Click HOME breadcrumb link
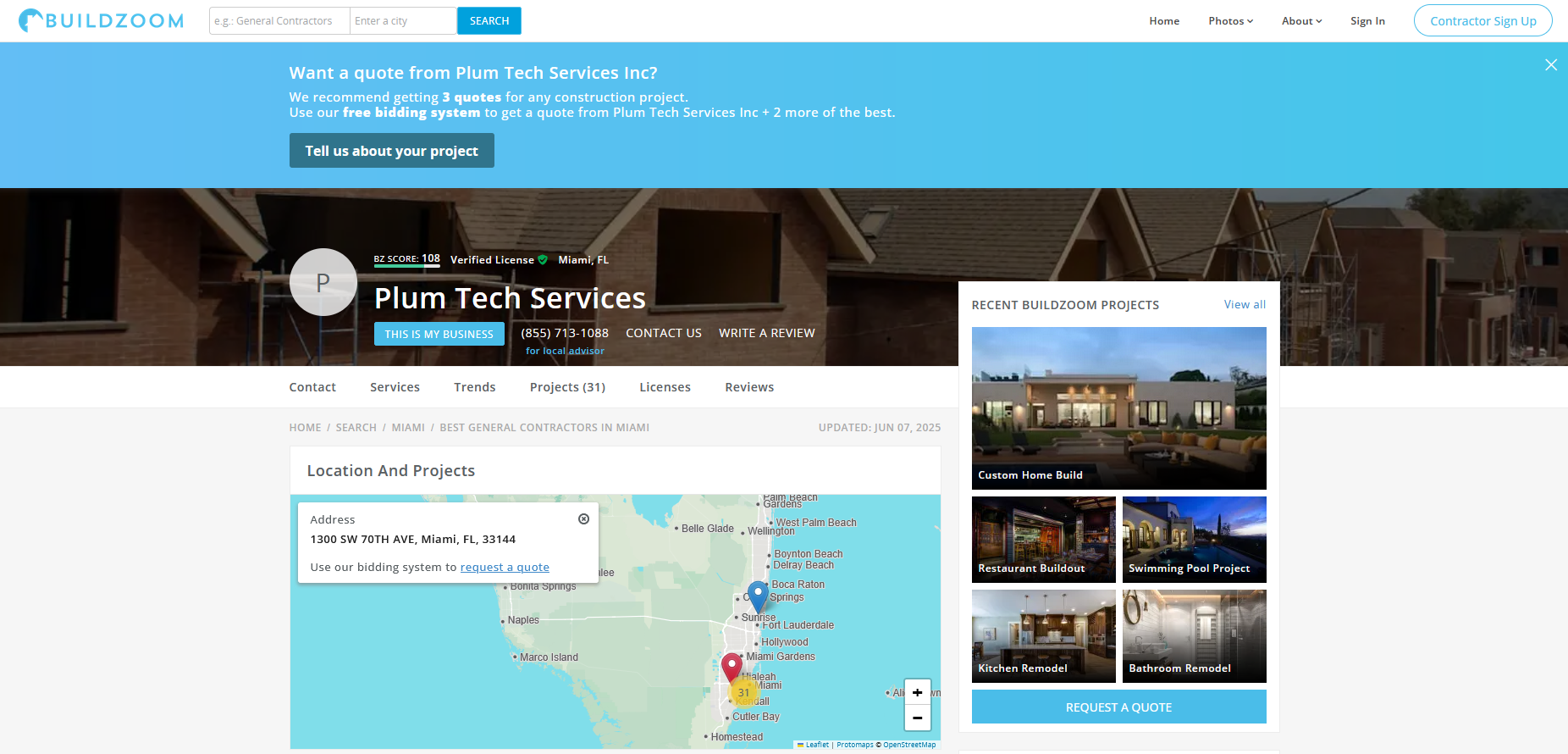1568x754 pixels. 305,428
